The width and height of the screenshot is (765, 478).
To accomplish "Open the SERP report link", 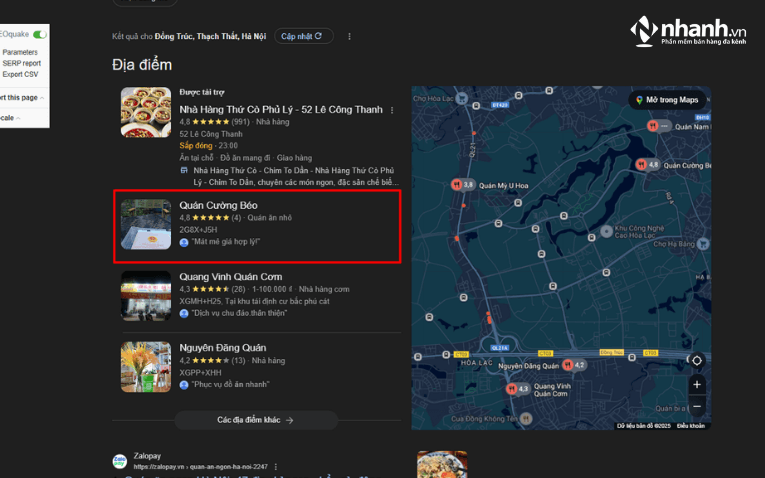I will (x=21, y=63).
